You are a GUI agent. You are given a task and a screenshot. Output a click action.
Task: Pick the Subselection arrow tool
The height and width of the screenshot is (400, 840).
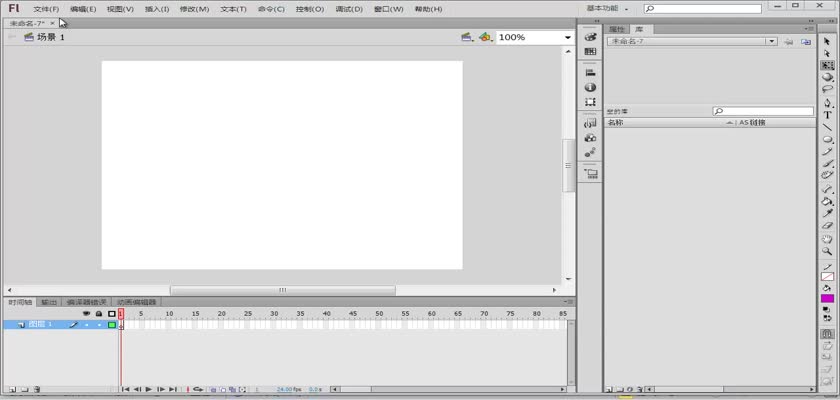coord(827,53)
